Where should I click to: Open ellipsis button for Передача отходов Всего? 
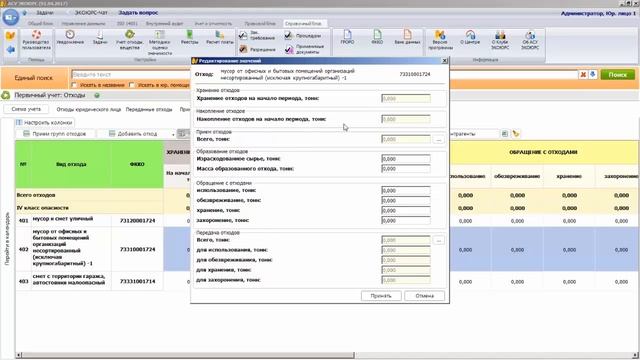(438, 240)
